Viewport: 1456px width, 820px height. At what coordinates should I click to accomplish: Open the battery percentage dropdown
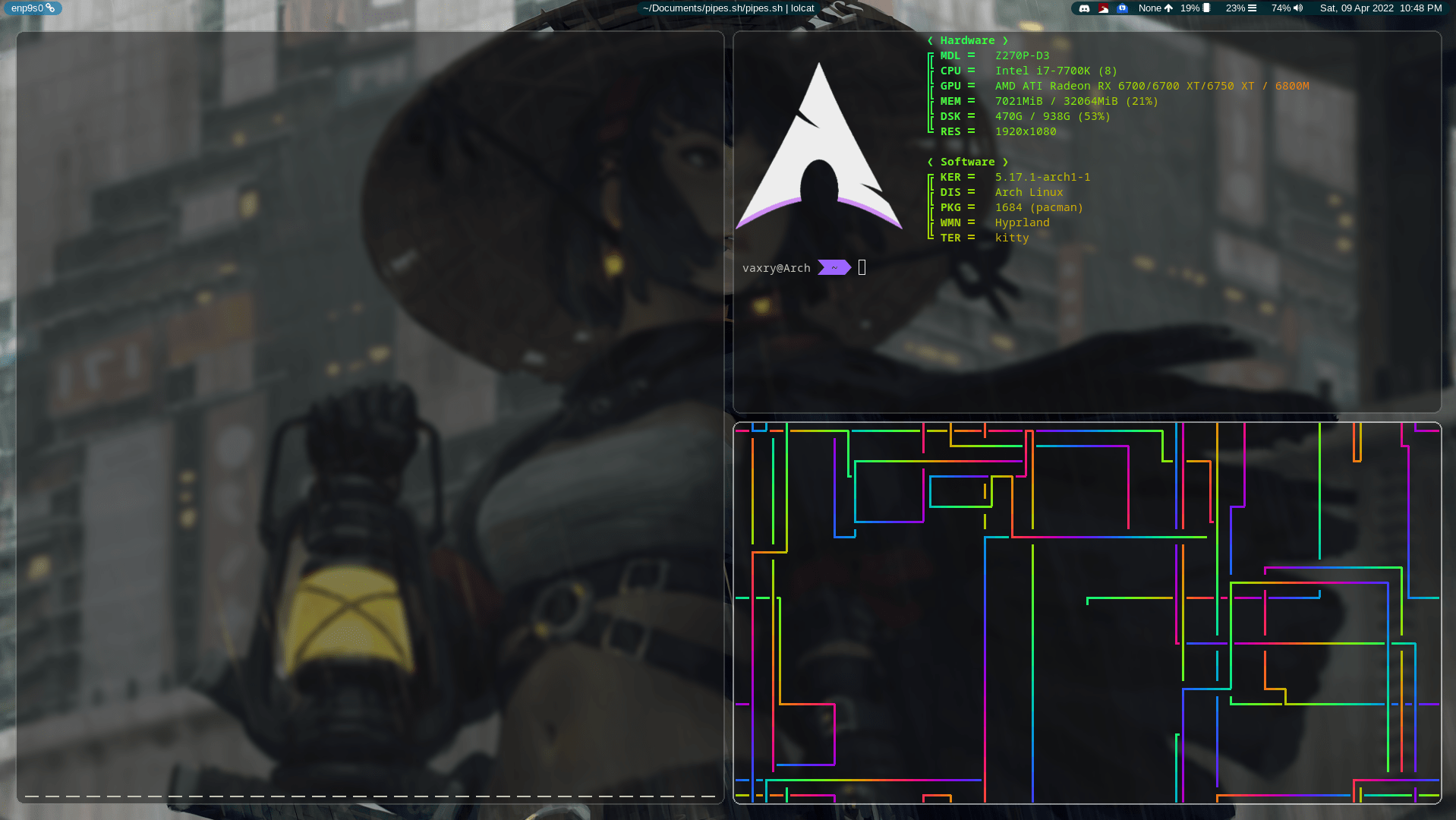point(1189,8)
